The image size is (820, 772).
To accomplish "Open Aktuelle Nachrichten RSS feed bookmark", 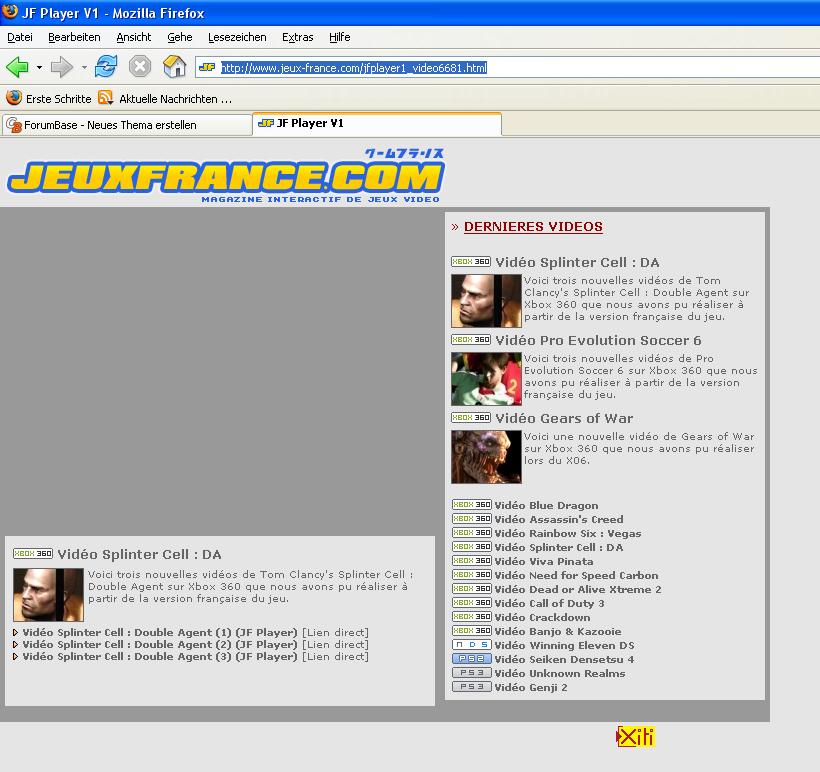I will point(165,98).
